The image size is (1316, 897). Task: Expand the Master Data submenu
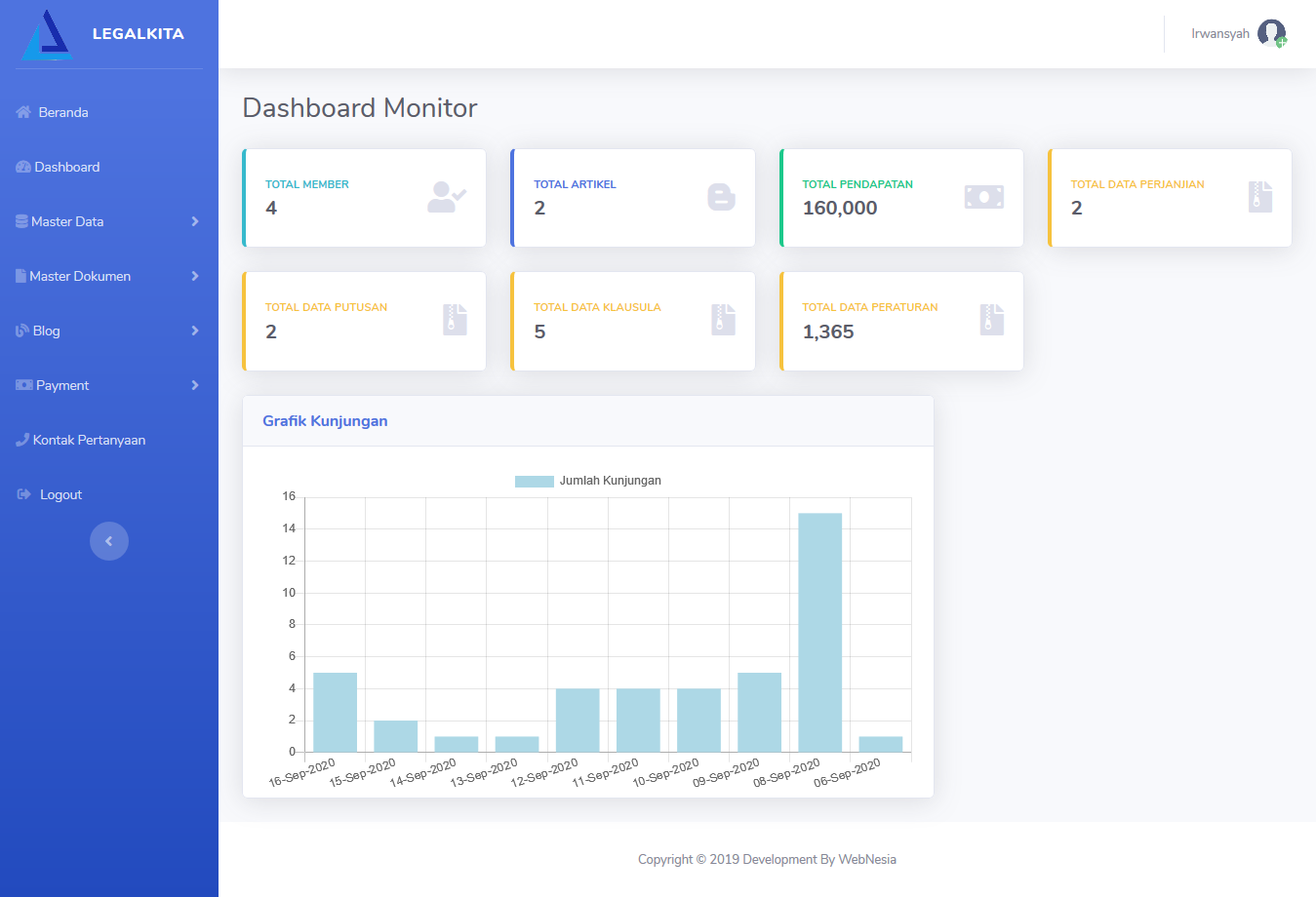tap(109, 221)
